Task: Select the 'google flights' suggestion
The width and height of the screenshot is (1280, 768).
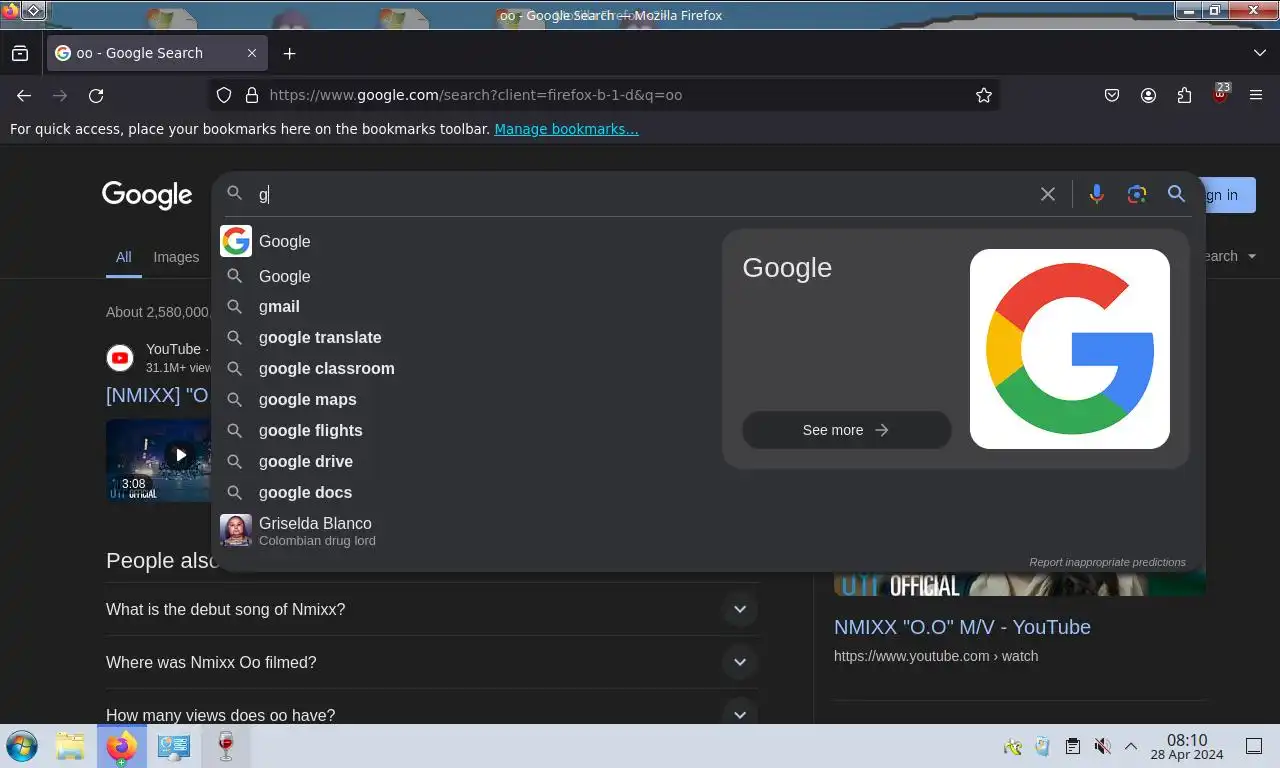Action: coord(465,430)
